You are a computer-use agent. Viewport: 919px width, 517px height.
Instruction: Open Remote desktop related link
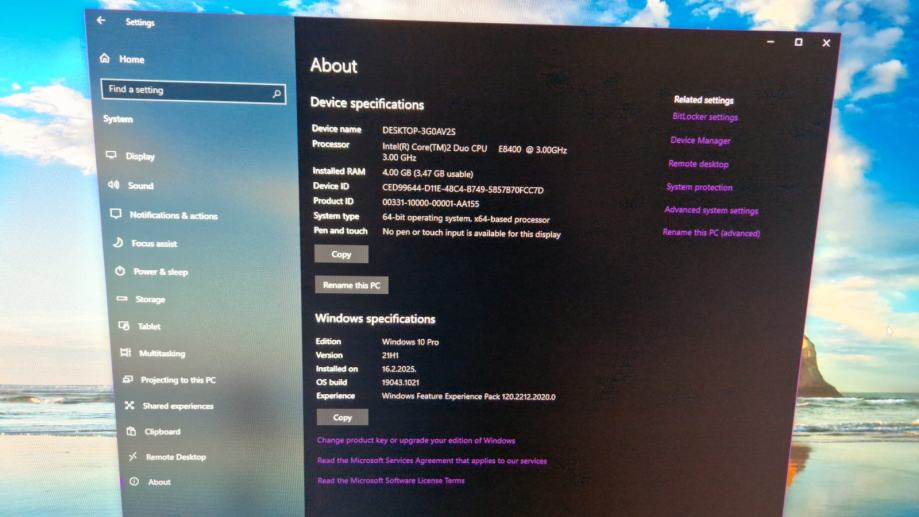[x=698, y=164]
